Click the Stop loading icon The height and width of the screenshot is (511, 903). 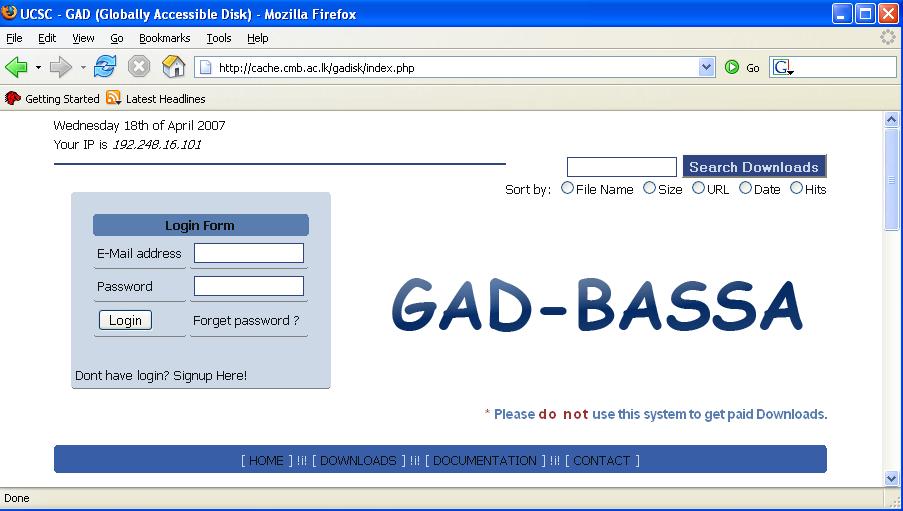[x=139, y=68]
